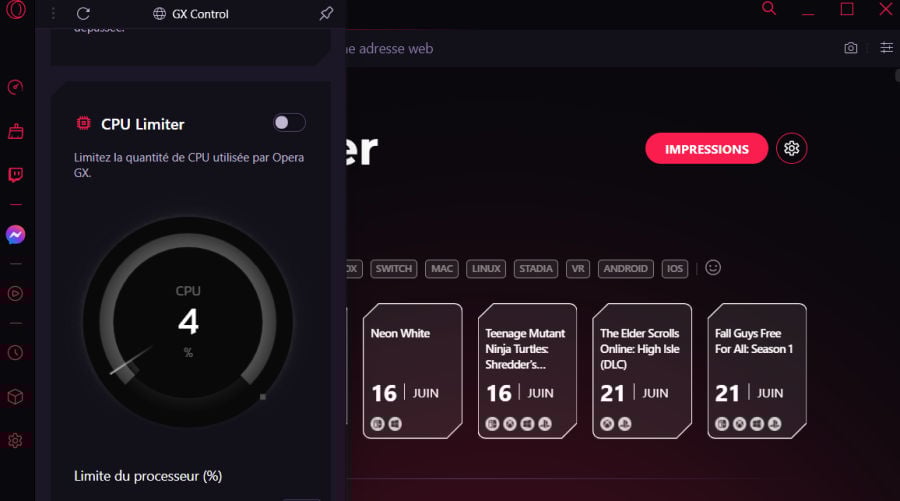Filter games by VR platform
Screen dimensions: 900x501
(x=578, y=269)
